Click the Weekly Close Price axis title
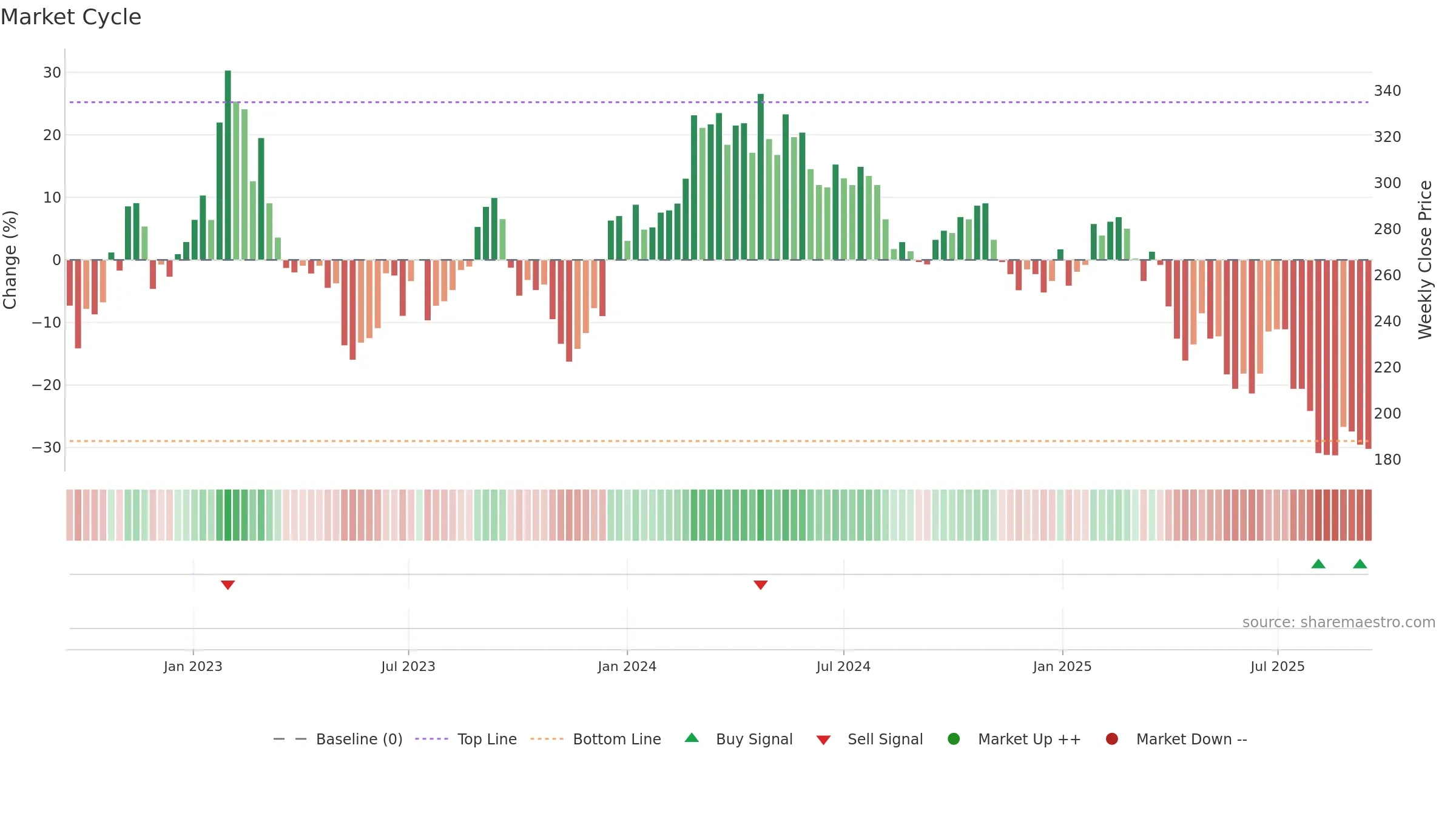Viewport: 1456px width, 819px height. point(1425,260)
